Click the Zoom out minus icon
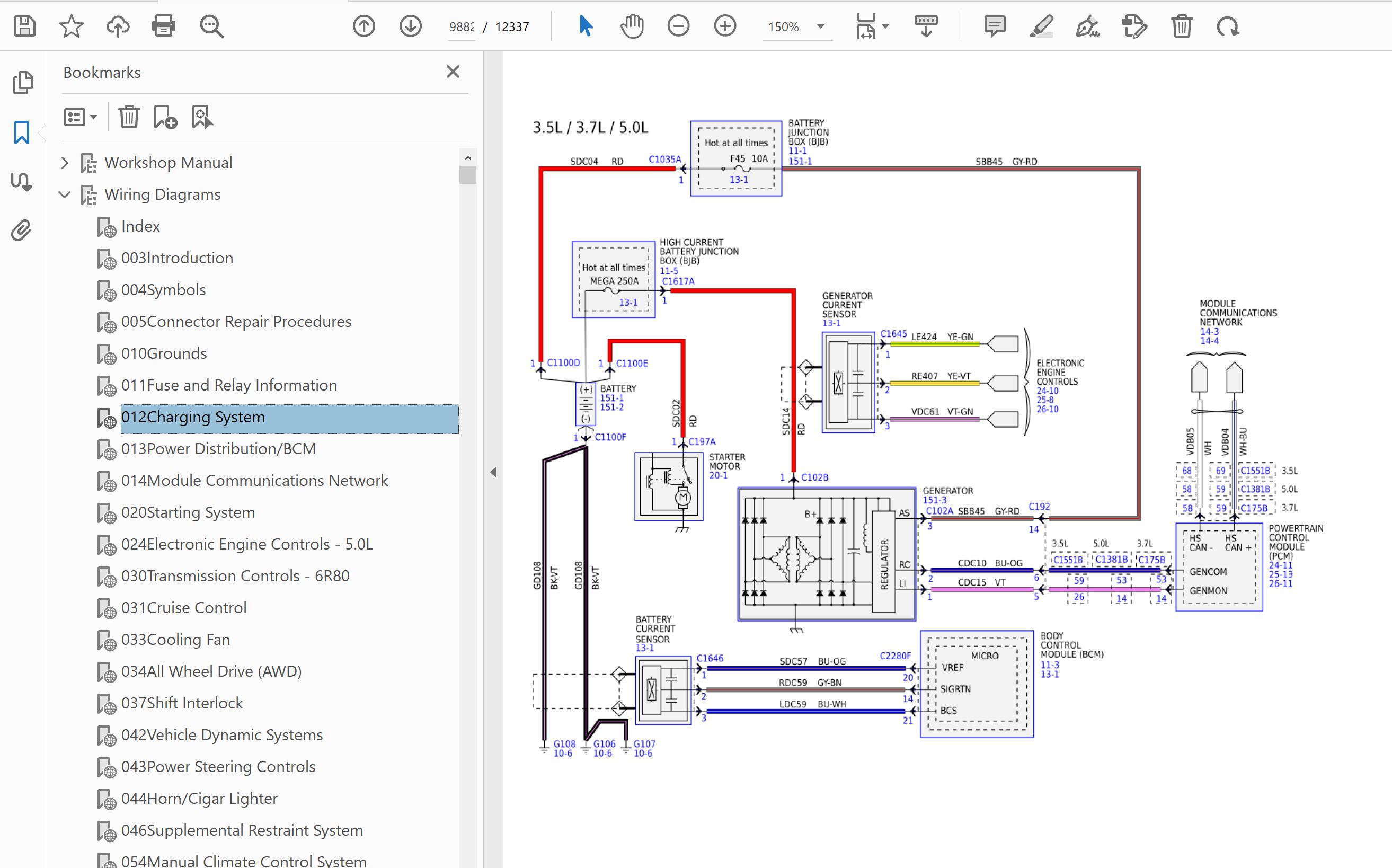Image resolution: width=1392 pixels, height=868 pixels. coord(678,26)
